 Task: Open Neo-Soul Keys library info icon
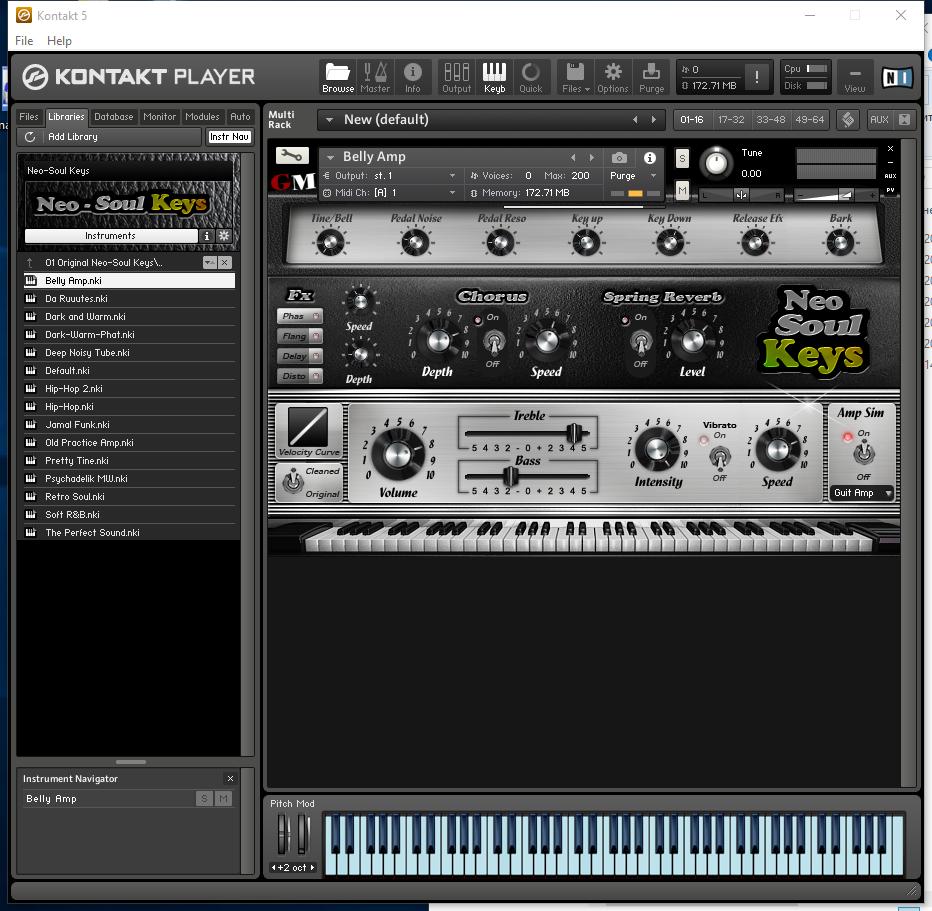[x=207, y=236]
